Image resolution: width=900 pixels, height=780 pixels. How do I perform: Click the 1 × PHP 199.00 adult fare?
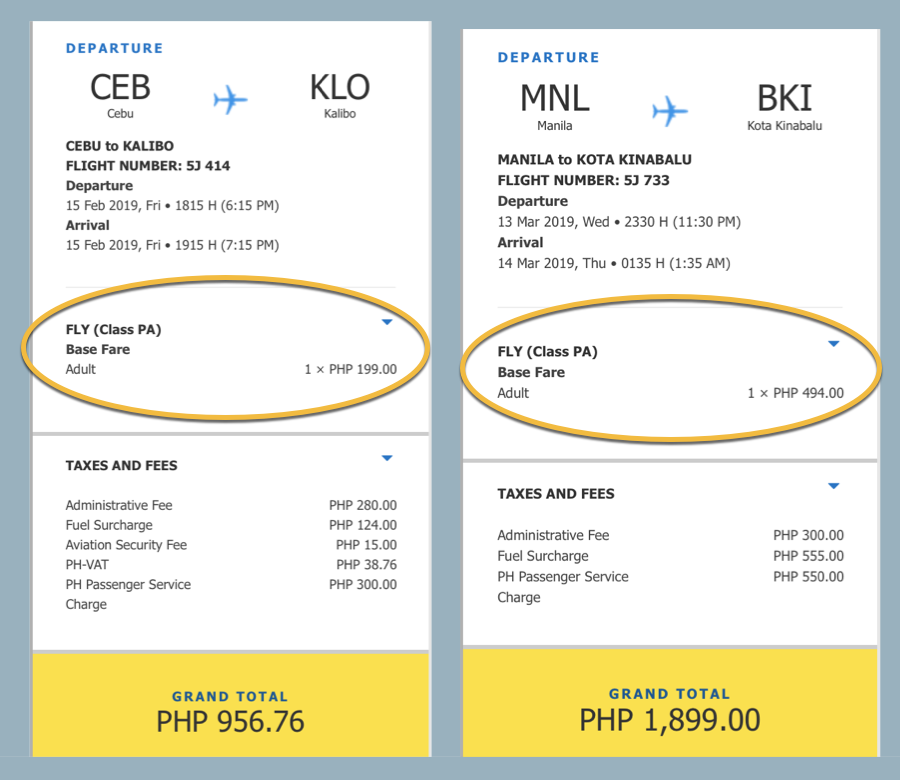[x=350, y=369]
